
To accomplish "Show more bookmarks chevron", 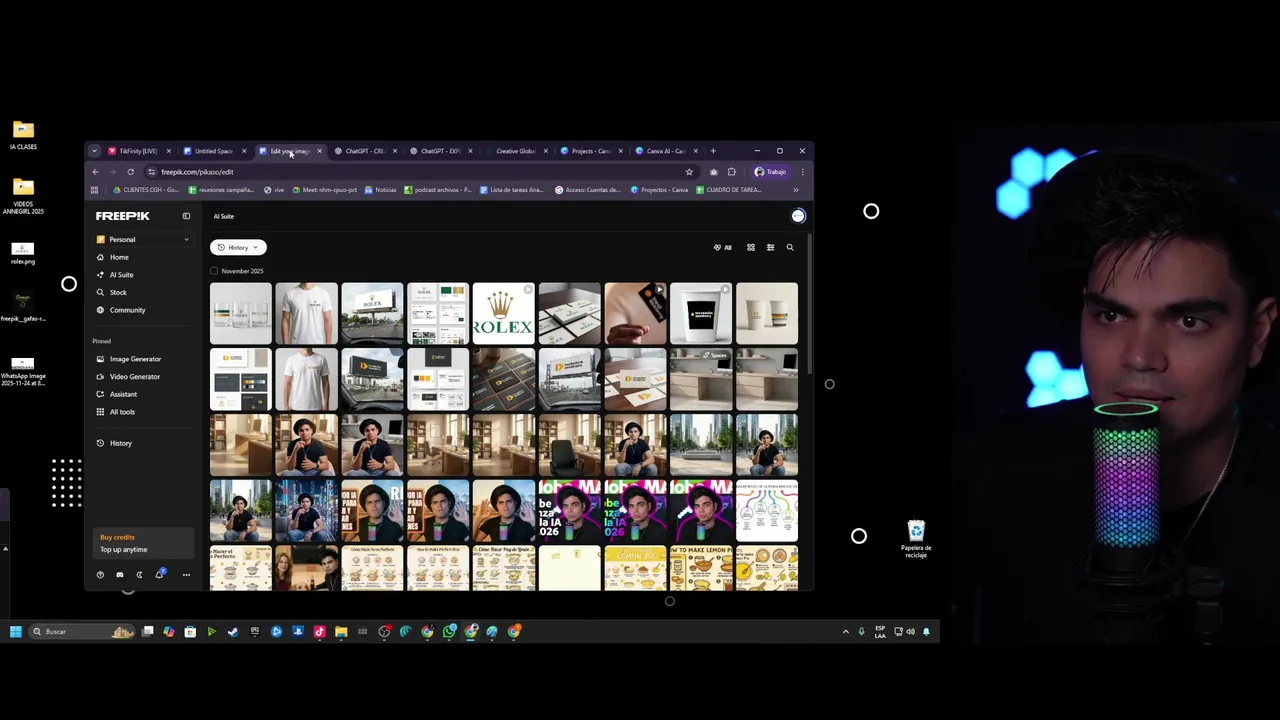I will click(796, 190).
